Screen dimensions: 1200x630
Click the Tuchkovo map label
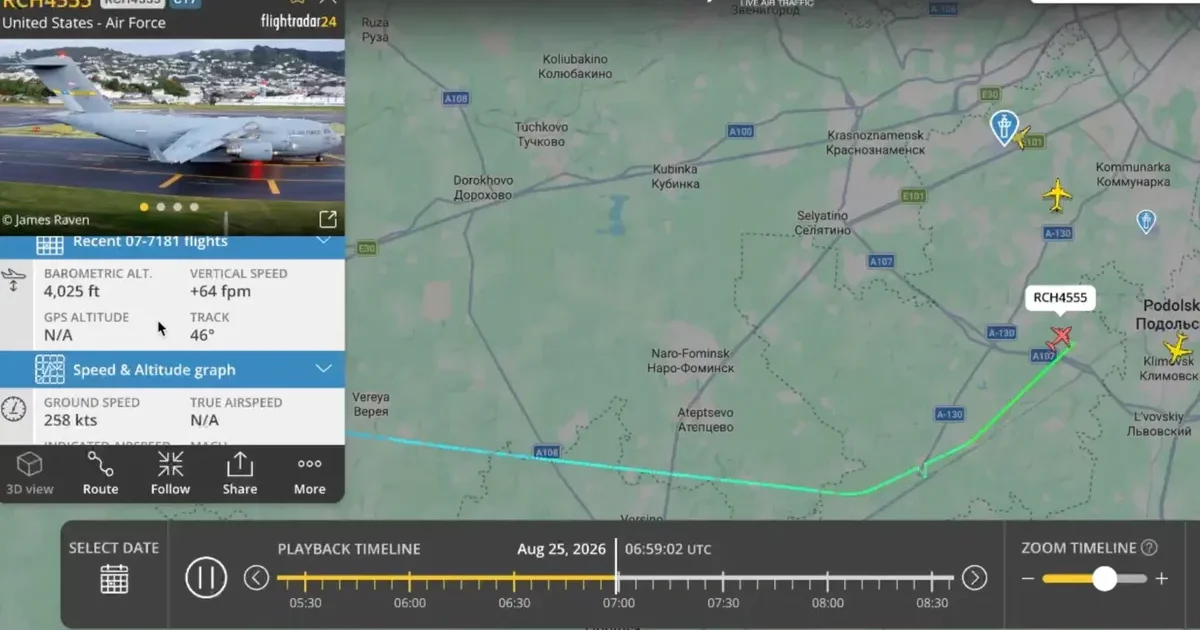point(541,134)
